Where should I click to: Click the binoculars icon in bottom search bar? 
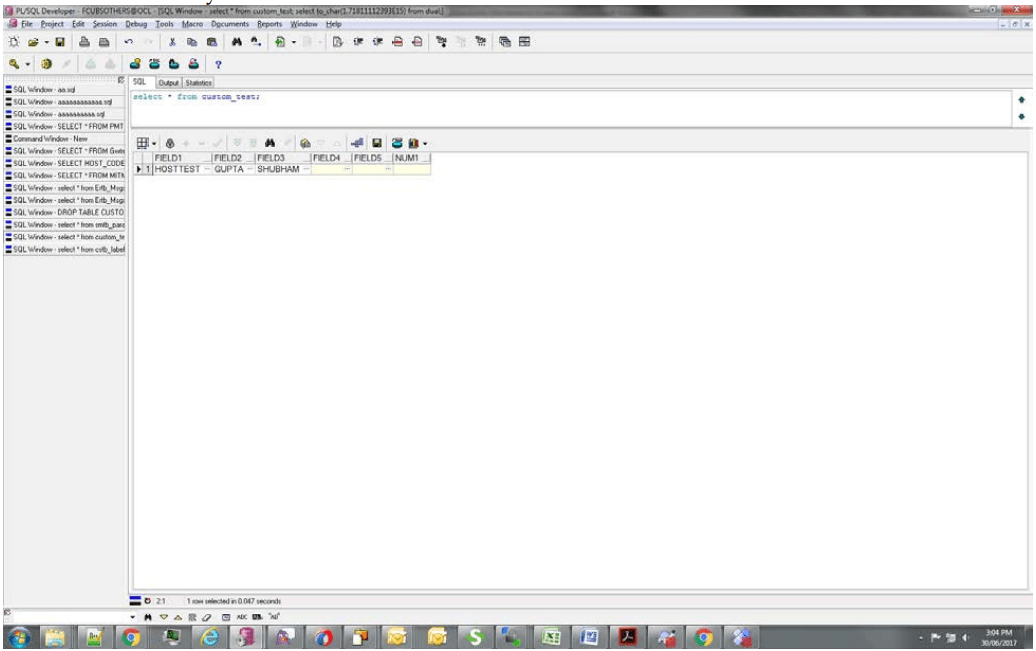coord(148,617)
